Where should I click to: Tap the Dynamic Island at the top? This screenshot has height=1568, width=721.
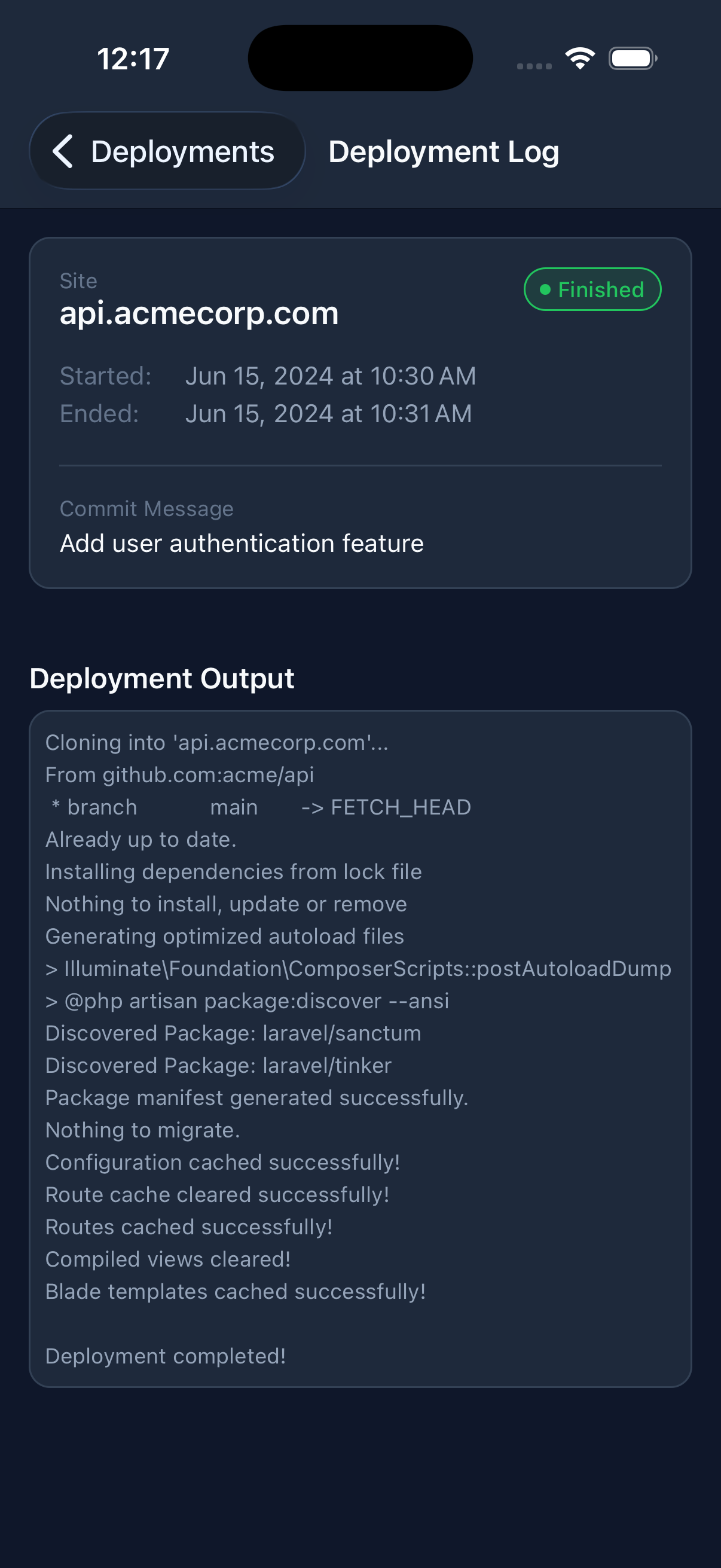coord(360,58)
